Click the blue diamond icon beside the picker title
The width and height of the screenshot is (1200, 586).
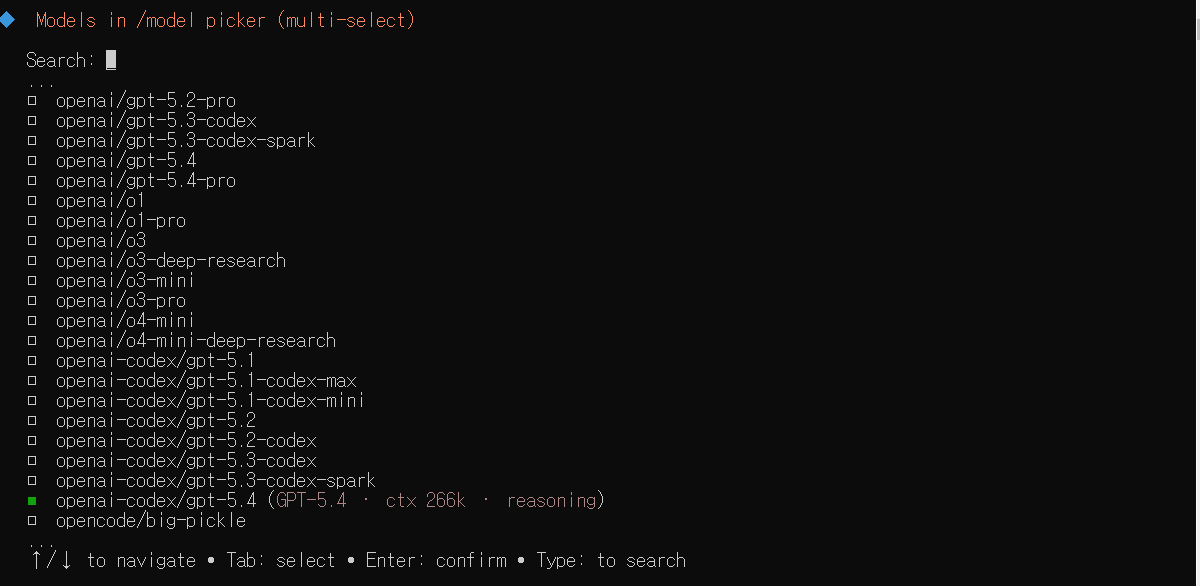click(7, 20)
